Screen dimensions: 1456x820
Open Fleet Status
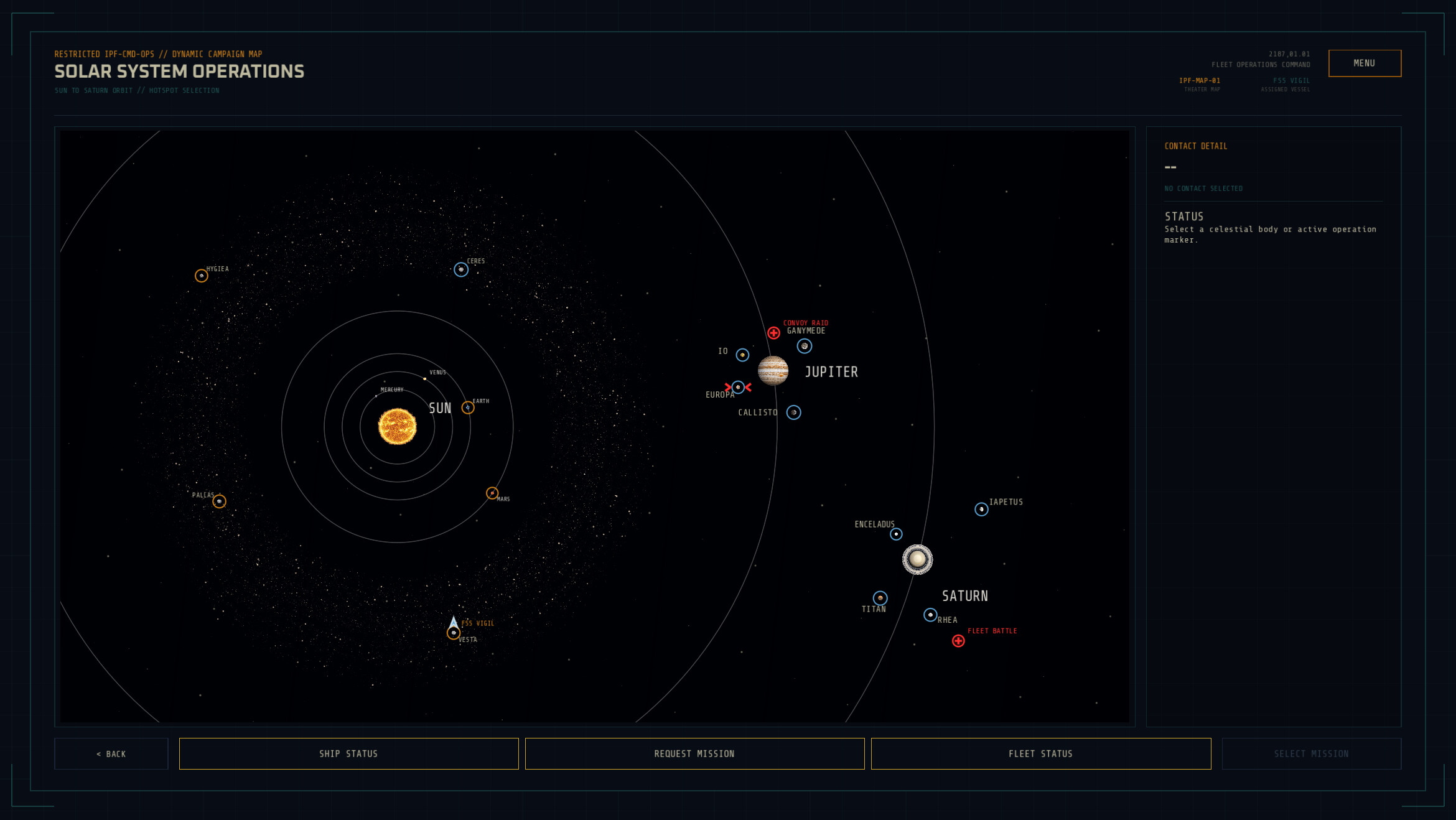[1041, 754]
